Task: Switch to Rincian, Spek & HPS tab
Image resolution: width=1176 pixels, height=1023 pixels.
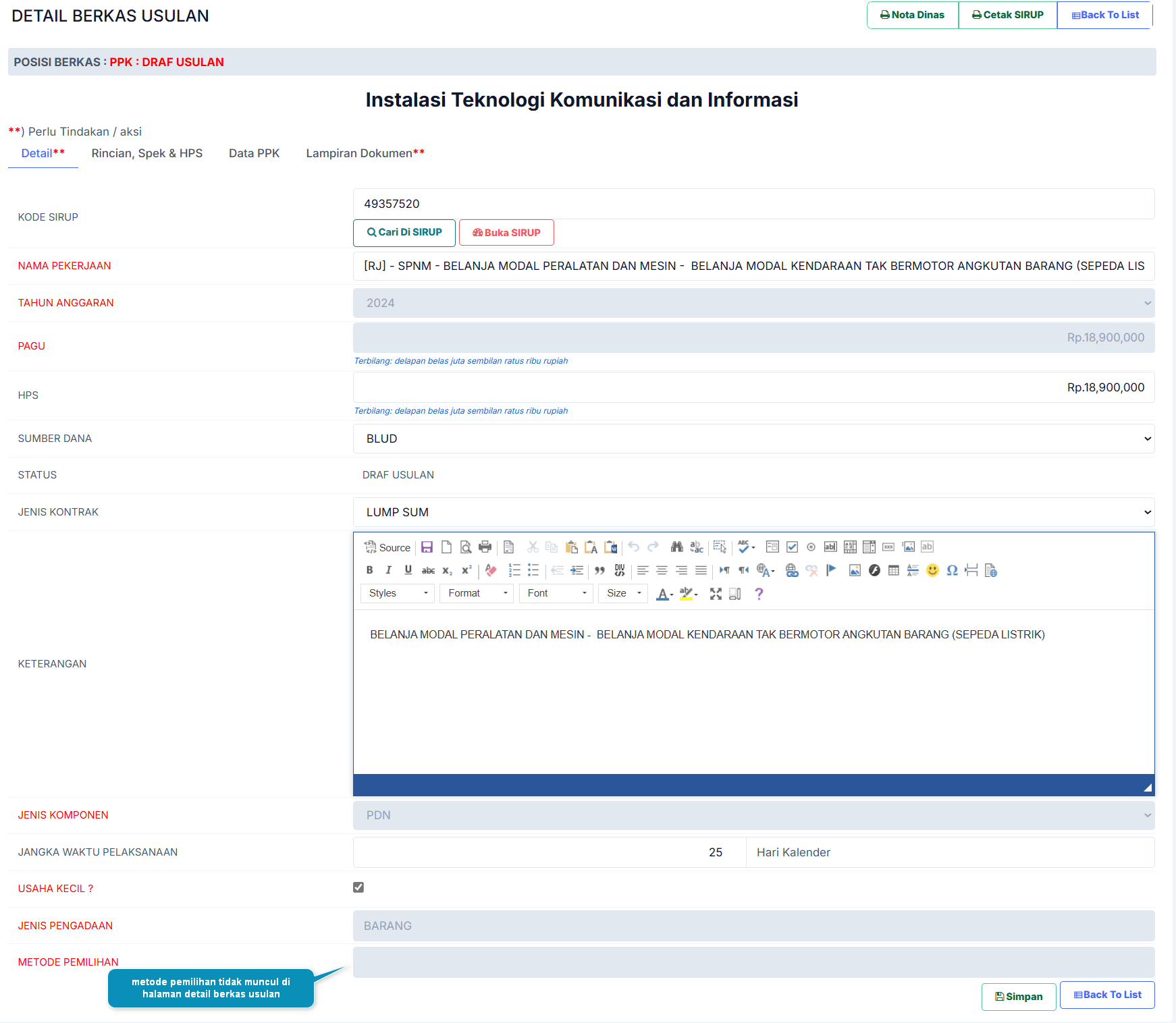Action: 146,153
